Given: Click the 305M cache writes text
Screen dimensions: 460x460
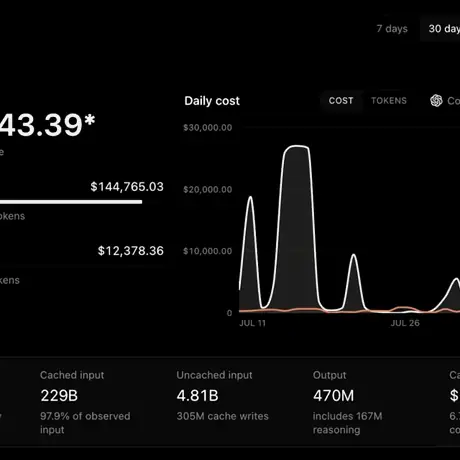Looking at the screenshot, I should pos(223,416).
